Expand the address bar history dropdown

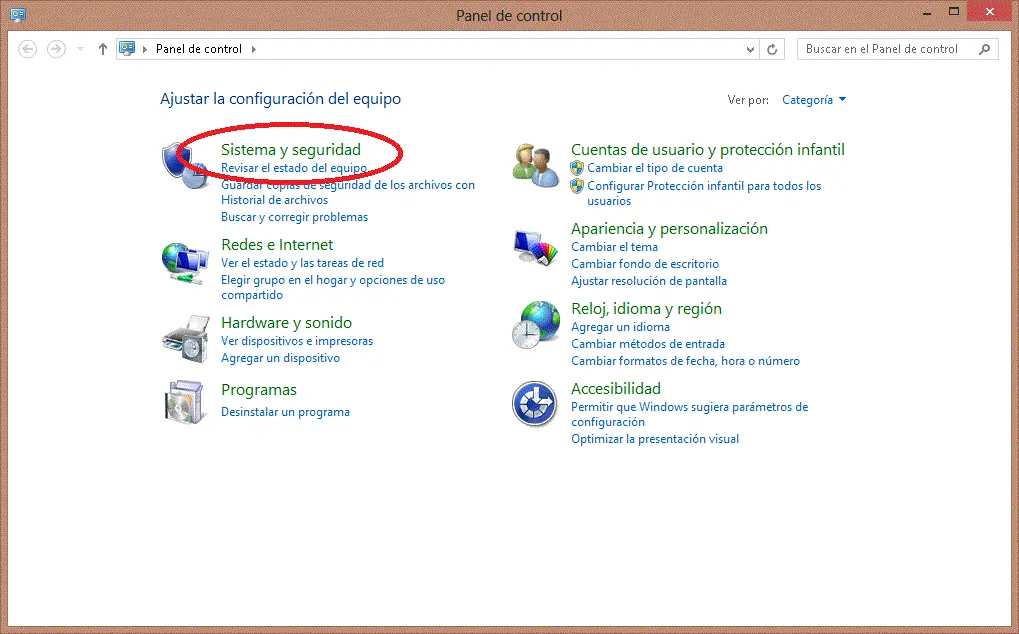751,49
